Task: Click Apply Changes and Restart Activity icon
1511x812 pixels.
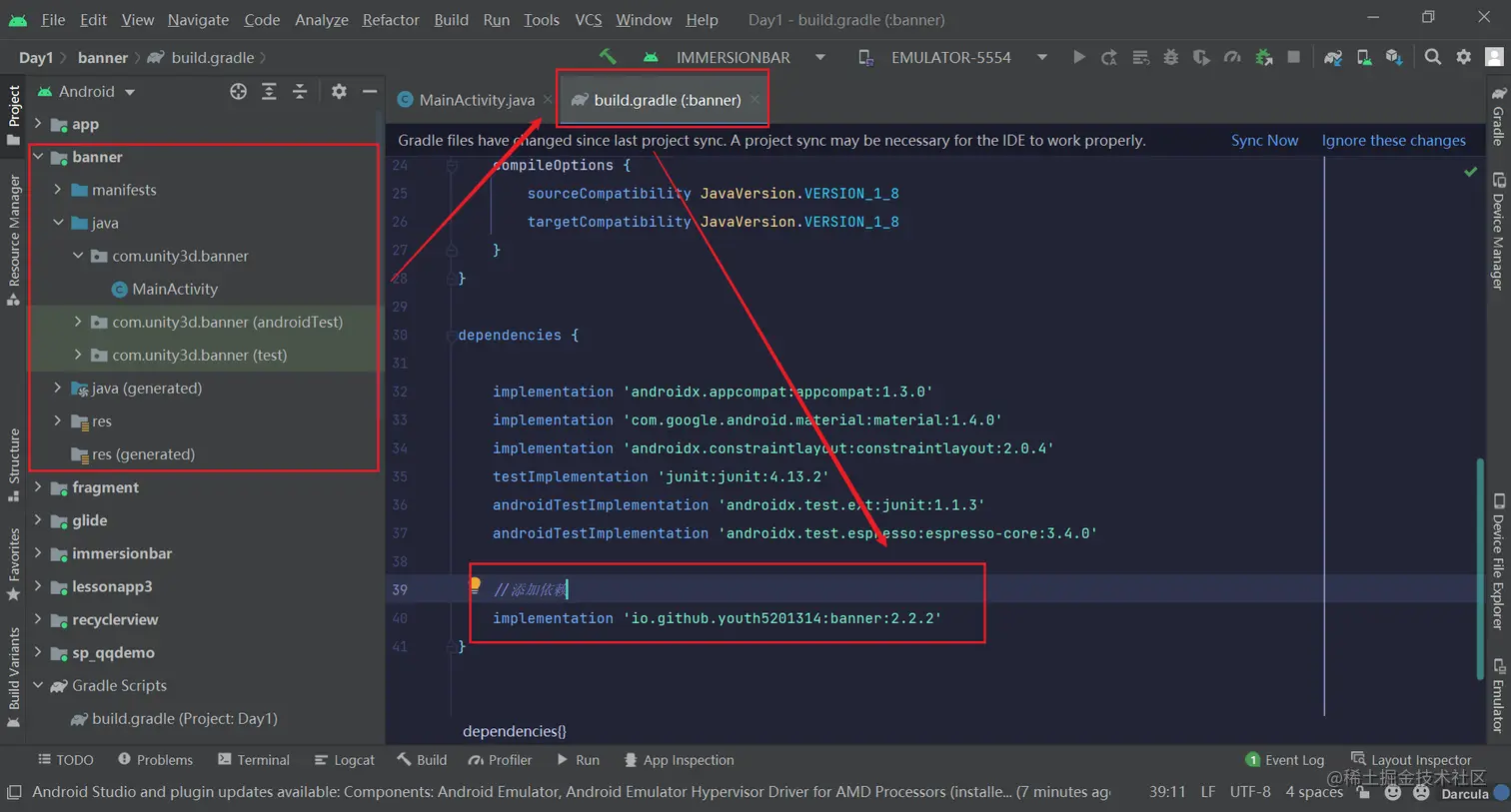Action: pyautogui.click(x=1109, y=57)
